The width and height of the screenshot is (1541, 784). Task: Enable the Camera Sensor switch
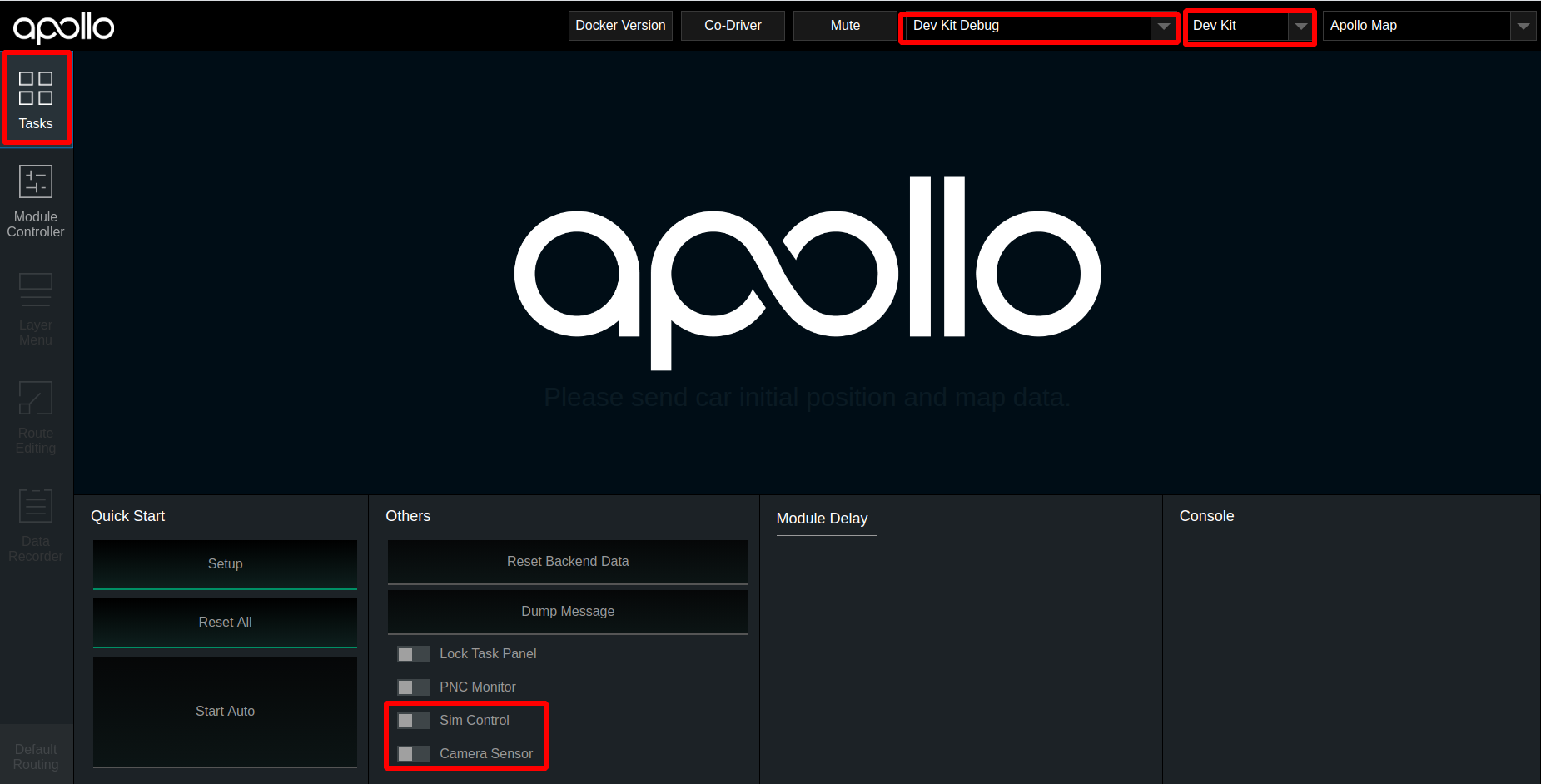(x=413, y=754)
